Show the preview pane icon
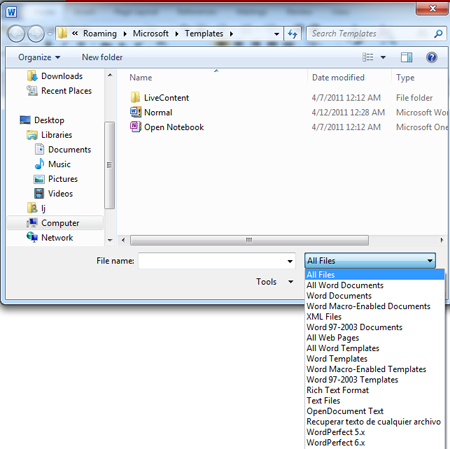This screenshot has height=449, width=450. 406,57
